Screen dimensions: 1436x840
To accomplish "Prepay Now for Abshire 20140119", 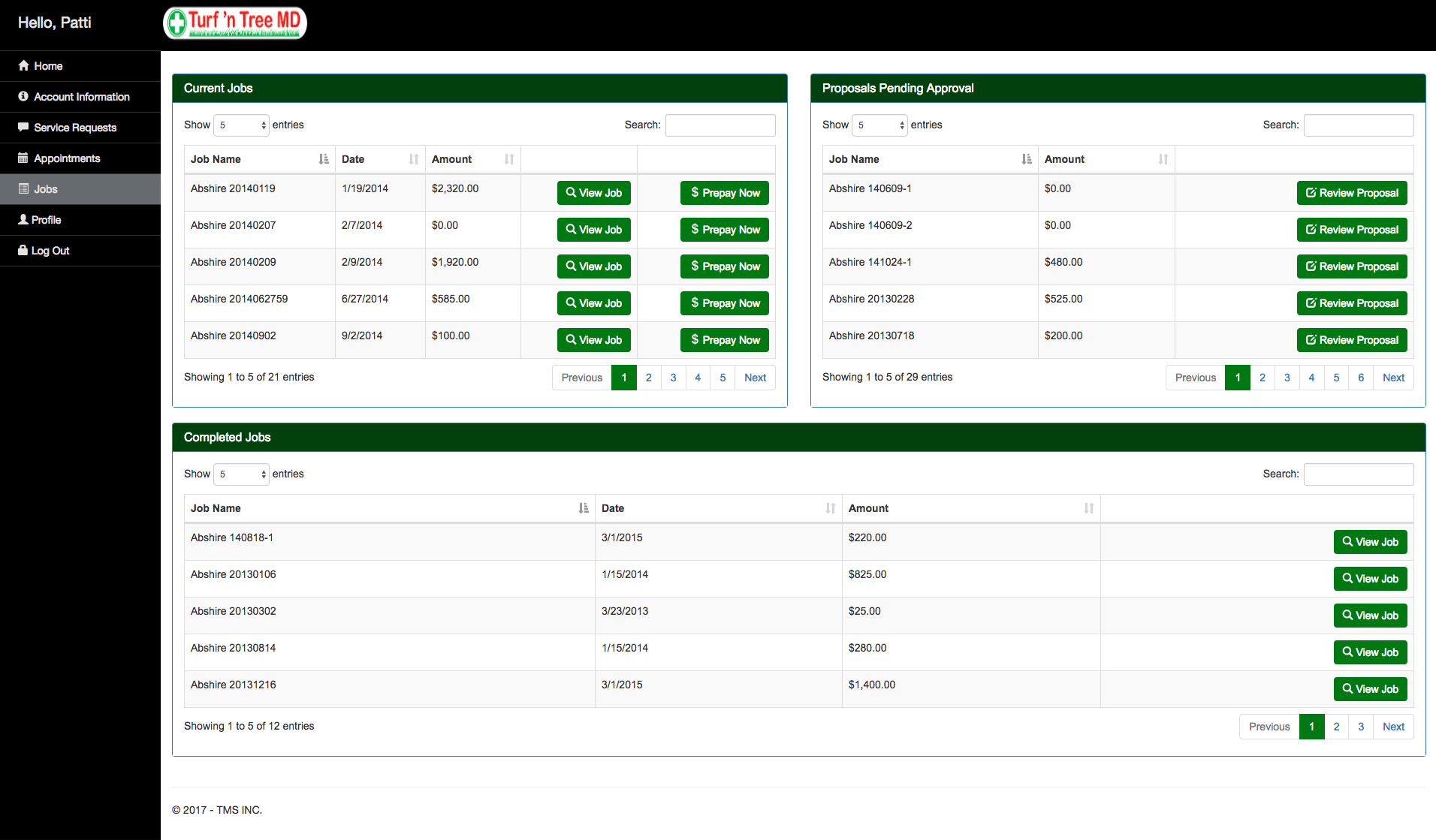I will (725, 193).
